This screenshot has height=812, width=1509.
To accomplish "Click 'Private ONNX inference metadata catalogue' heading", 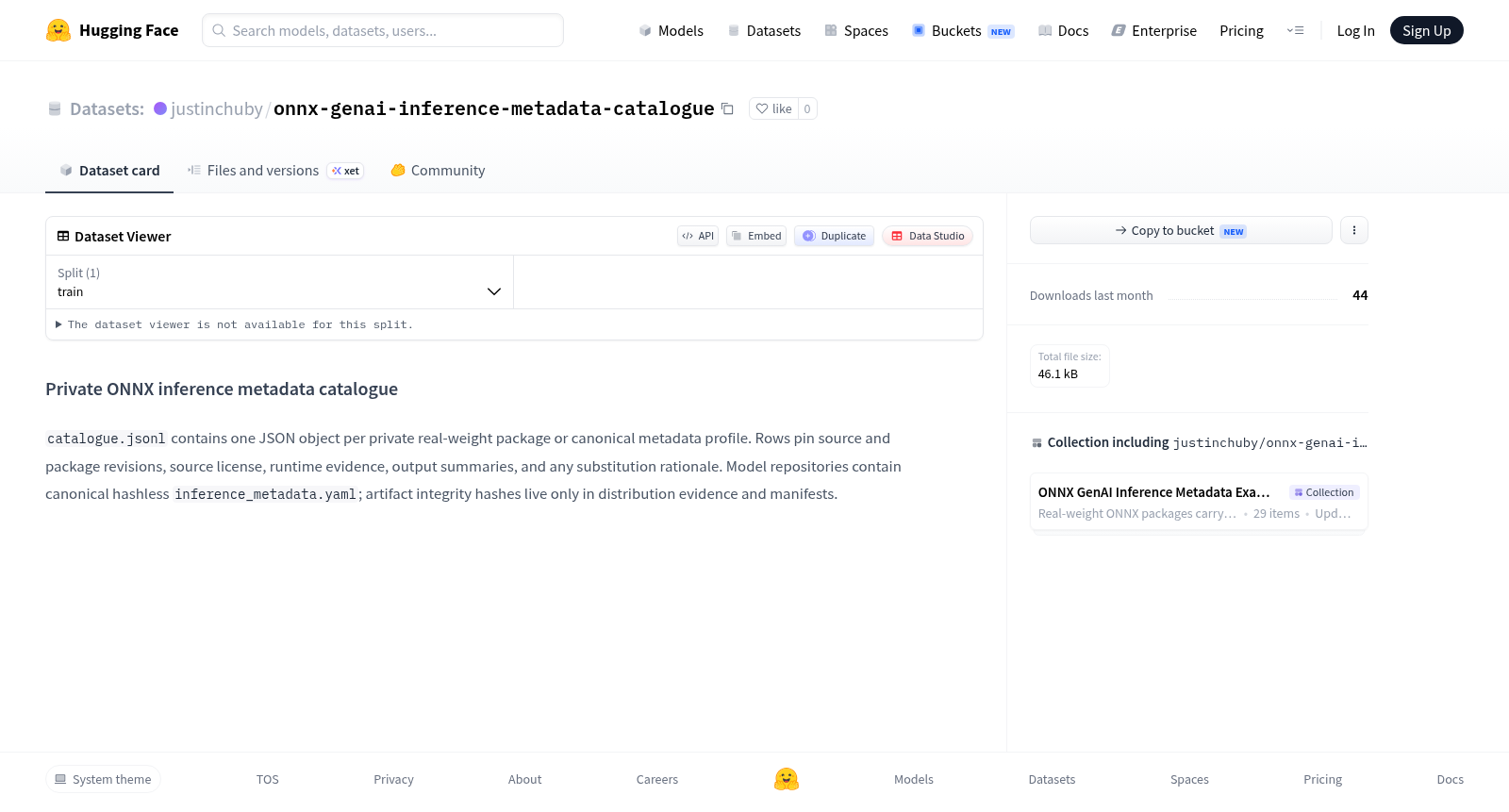I will coord(222,389).
